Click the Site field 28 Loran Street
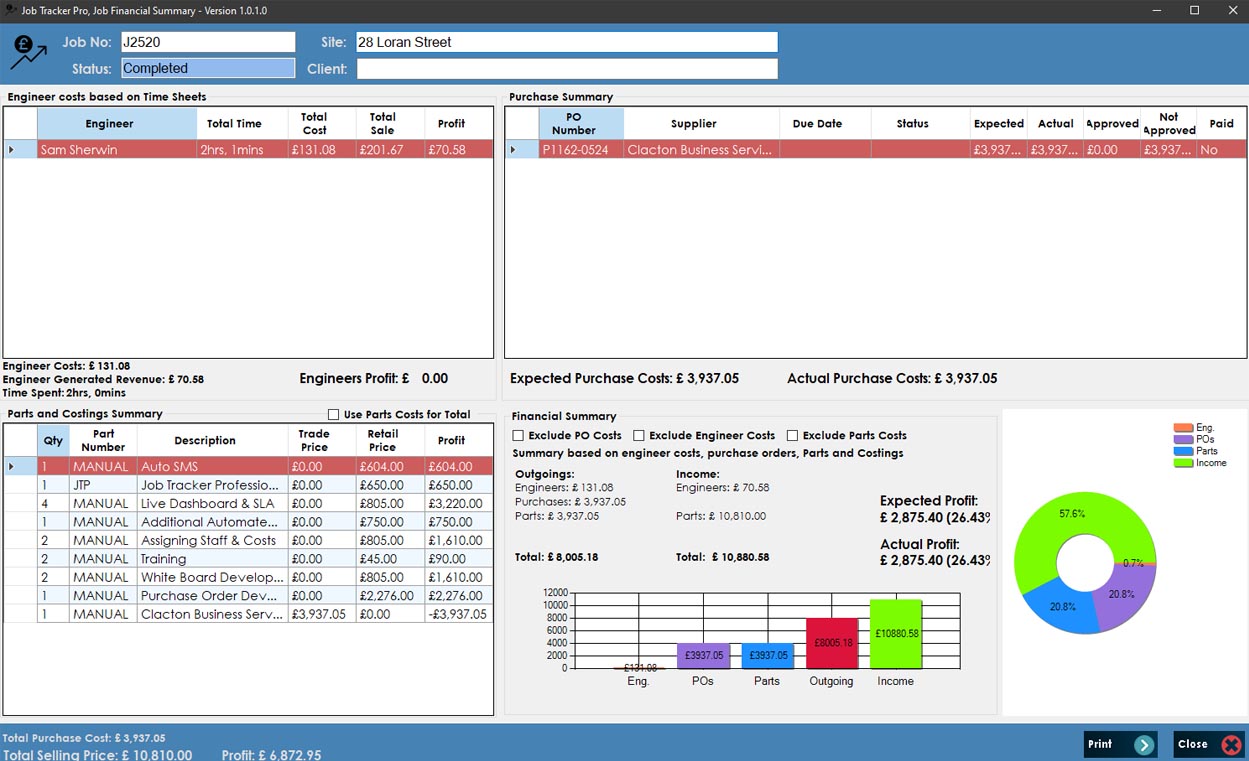This screenshot has height=761, width=1249. click(566, 42)
